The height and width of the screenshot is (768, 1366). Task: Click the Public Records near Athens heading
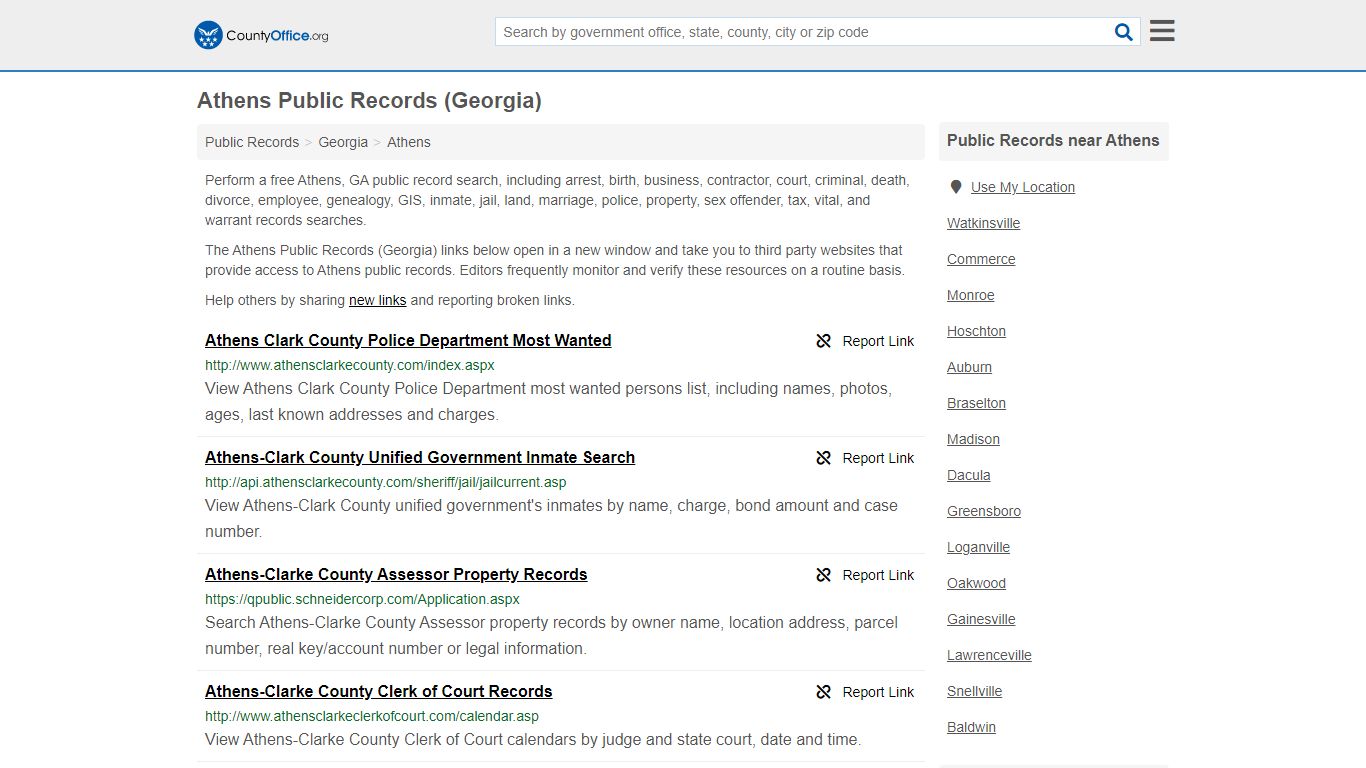pyautogui.click(x=1053, y=141)
